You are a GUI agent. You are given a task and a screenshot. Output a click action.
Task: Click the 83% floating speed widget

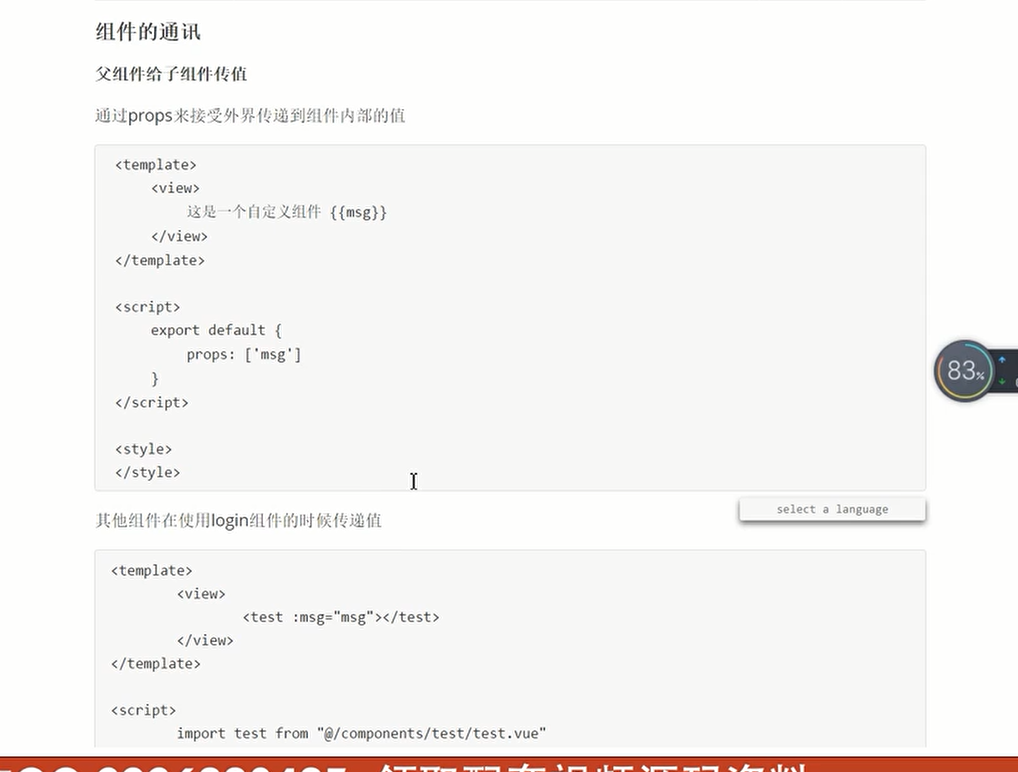964,371
